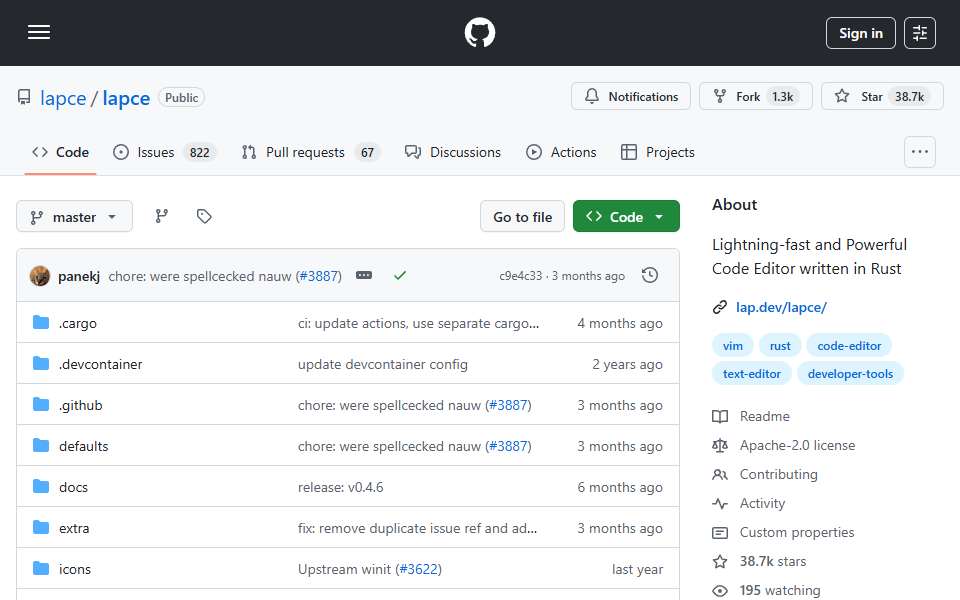The image size is (960, 600).
Task: Open 'update devcontainer config' commit message
Action: click(x=383, y=364)
